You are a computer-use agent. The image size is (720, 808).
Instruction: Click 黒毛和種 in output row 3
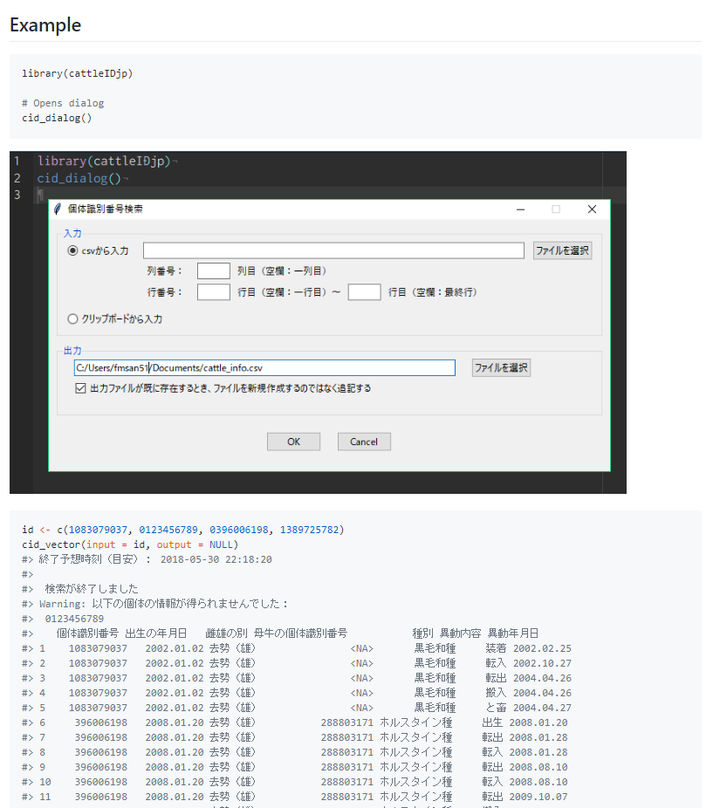(434, 678)
